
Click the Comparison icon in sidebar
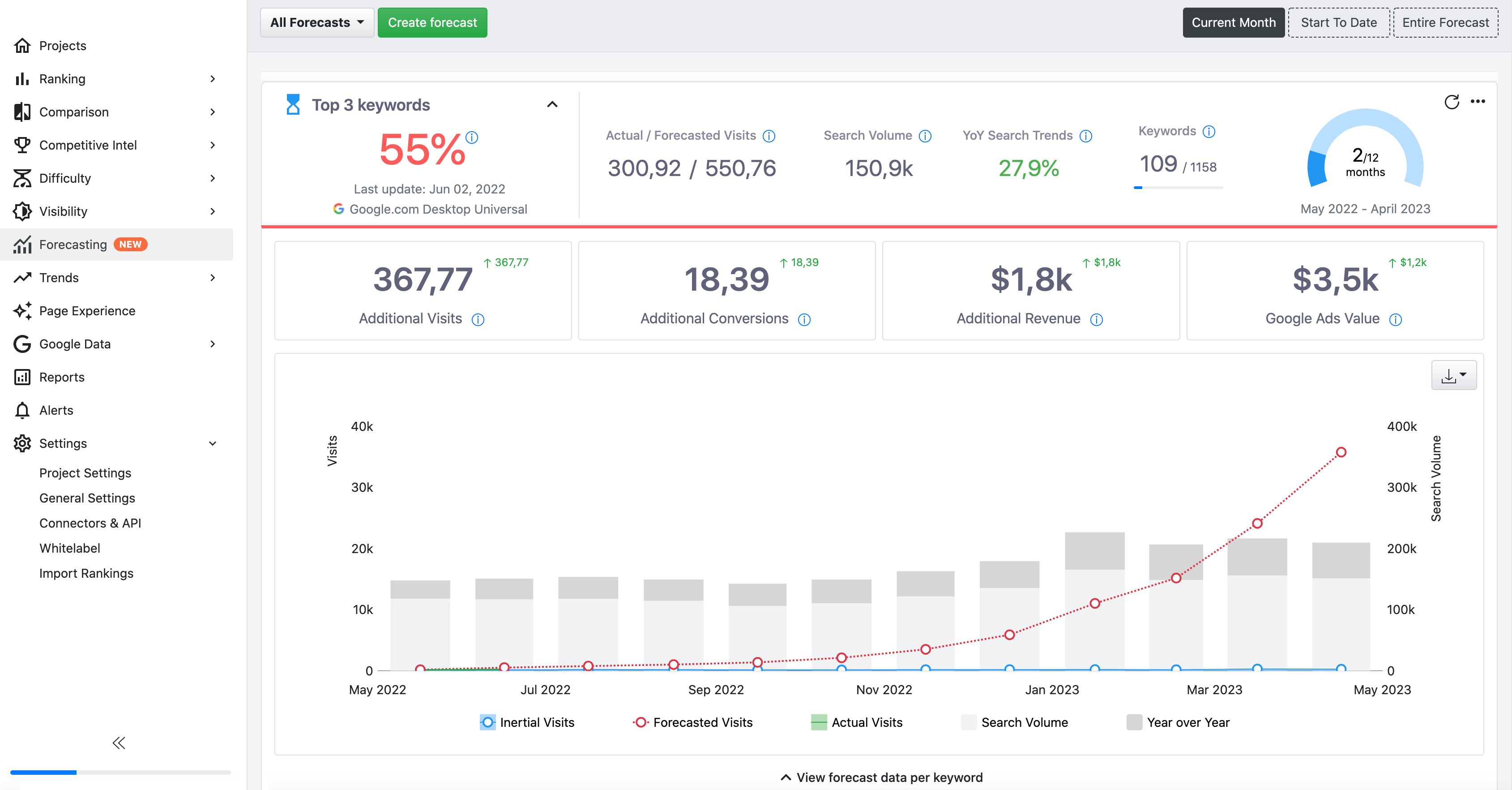pyautogui.click(x=22, y=112)
